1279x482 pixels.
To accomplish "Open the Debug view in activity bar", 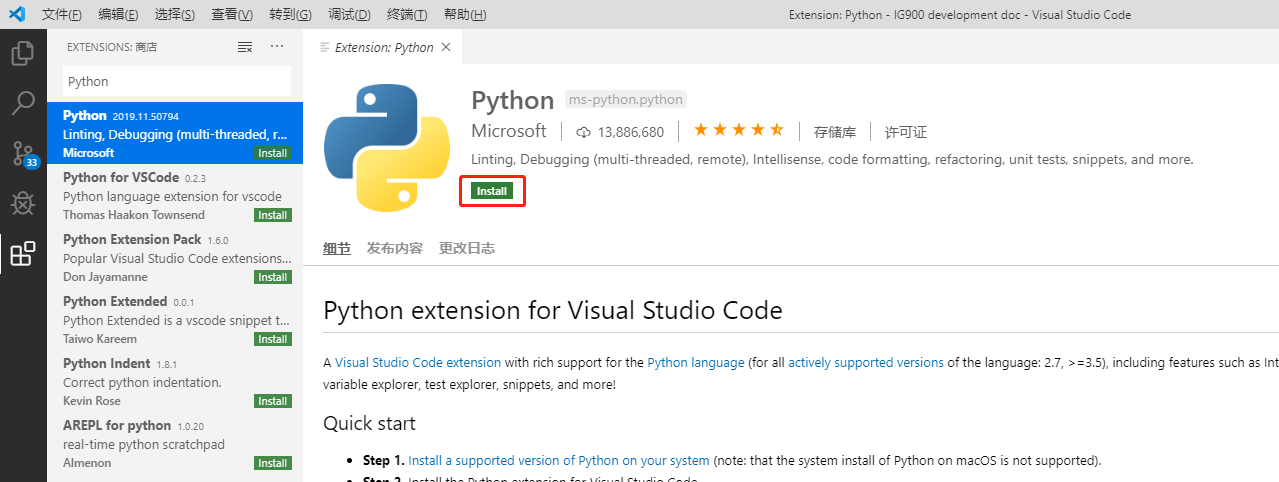I will (23, 204).
